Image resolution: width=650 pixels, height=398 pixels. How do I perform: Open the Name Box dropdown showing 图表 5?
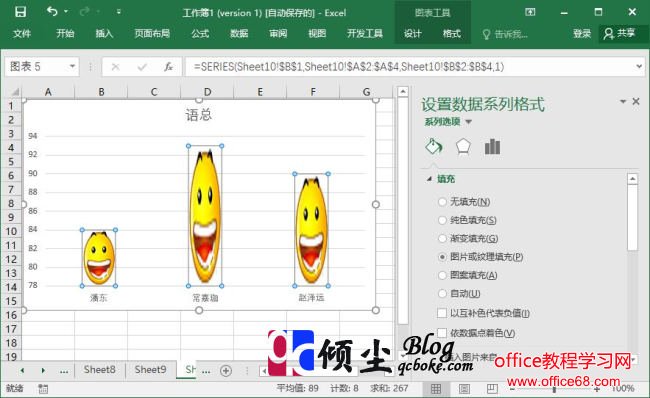[72, 66]
